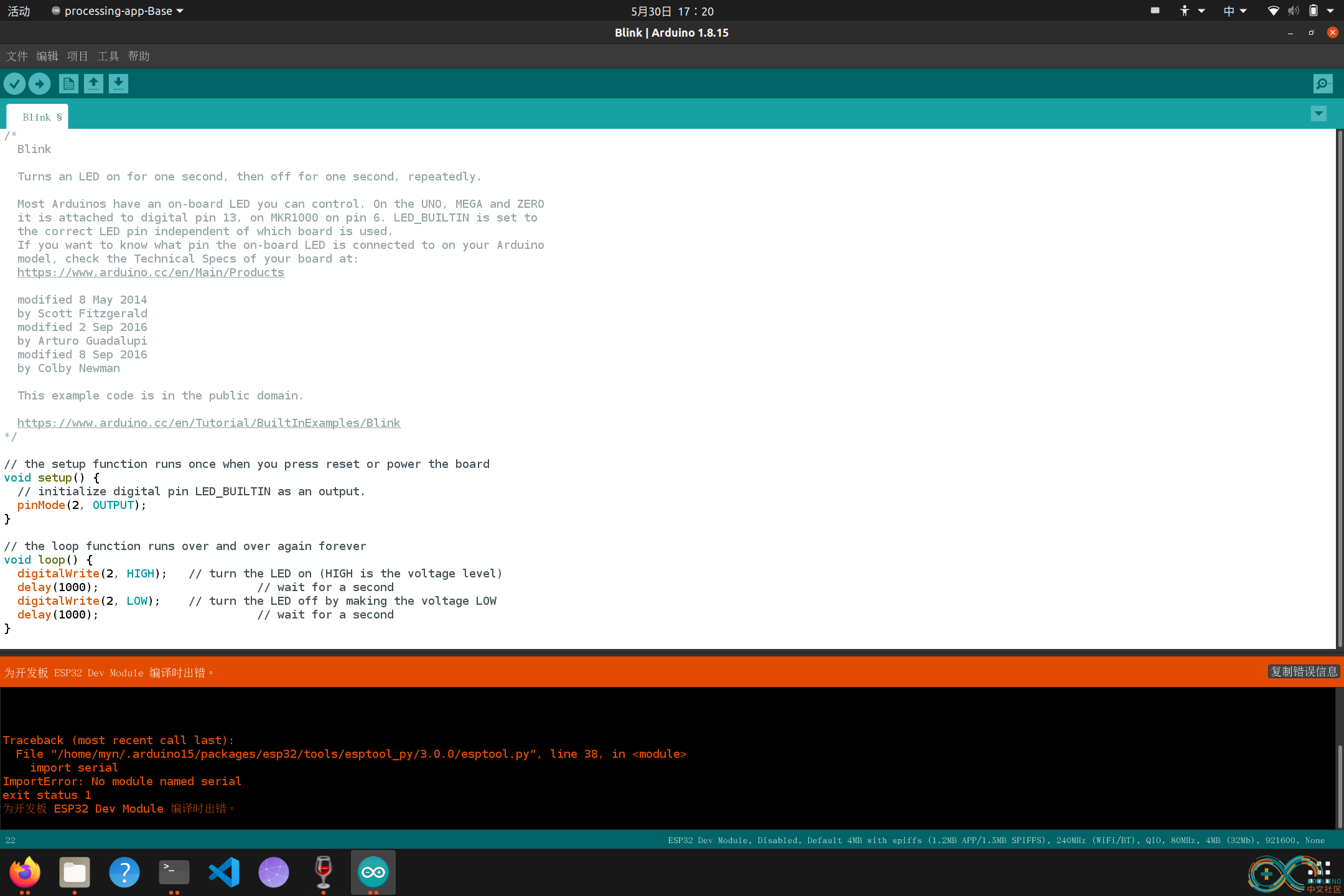The height and width of the screenshot is (896, 1344).
Task: Open the Terminal dock icon
Action: (174, 872)
